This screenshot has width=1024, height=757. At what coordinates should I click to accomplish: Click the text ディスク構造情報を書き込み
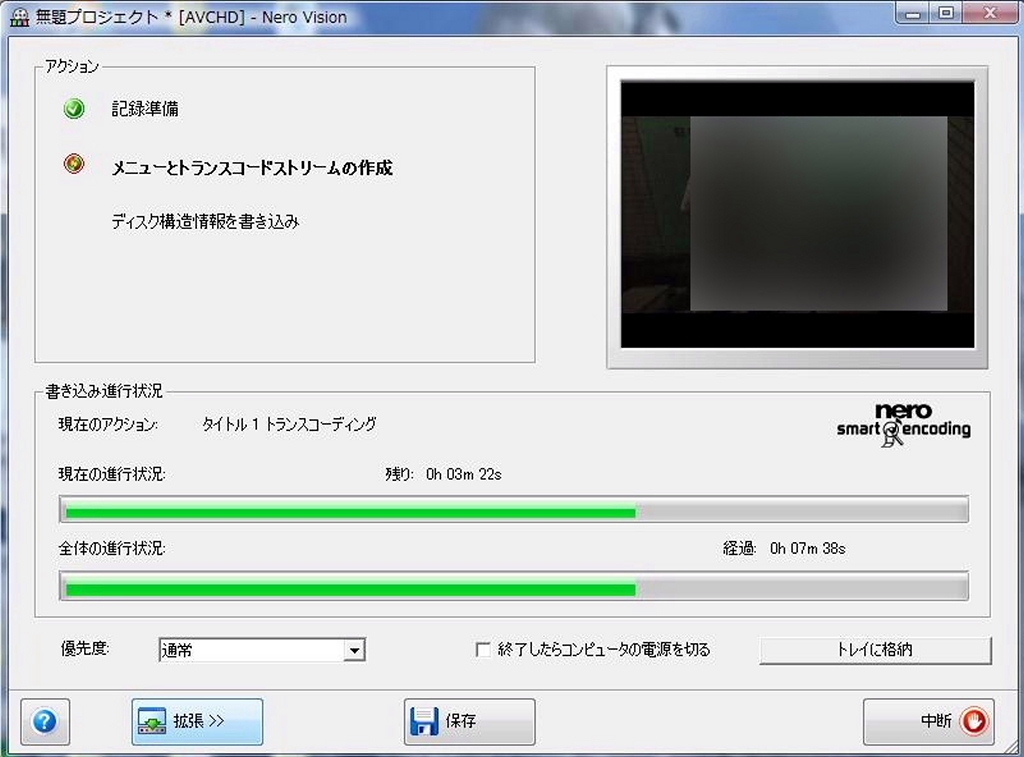(x=205, y=222)
